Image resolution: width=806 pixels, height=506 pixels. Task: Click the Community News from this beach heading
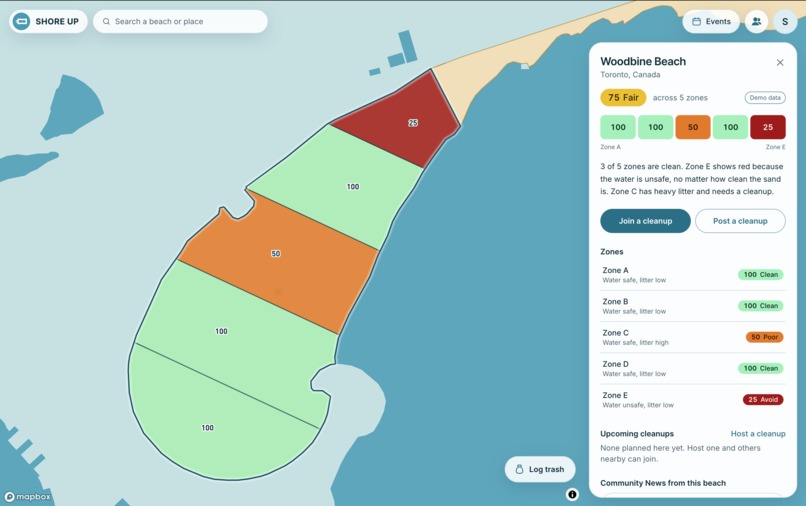coord(663,483)
